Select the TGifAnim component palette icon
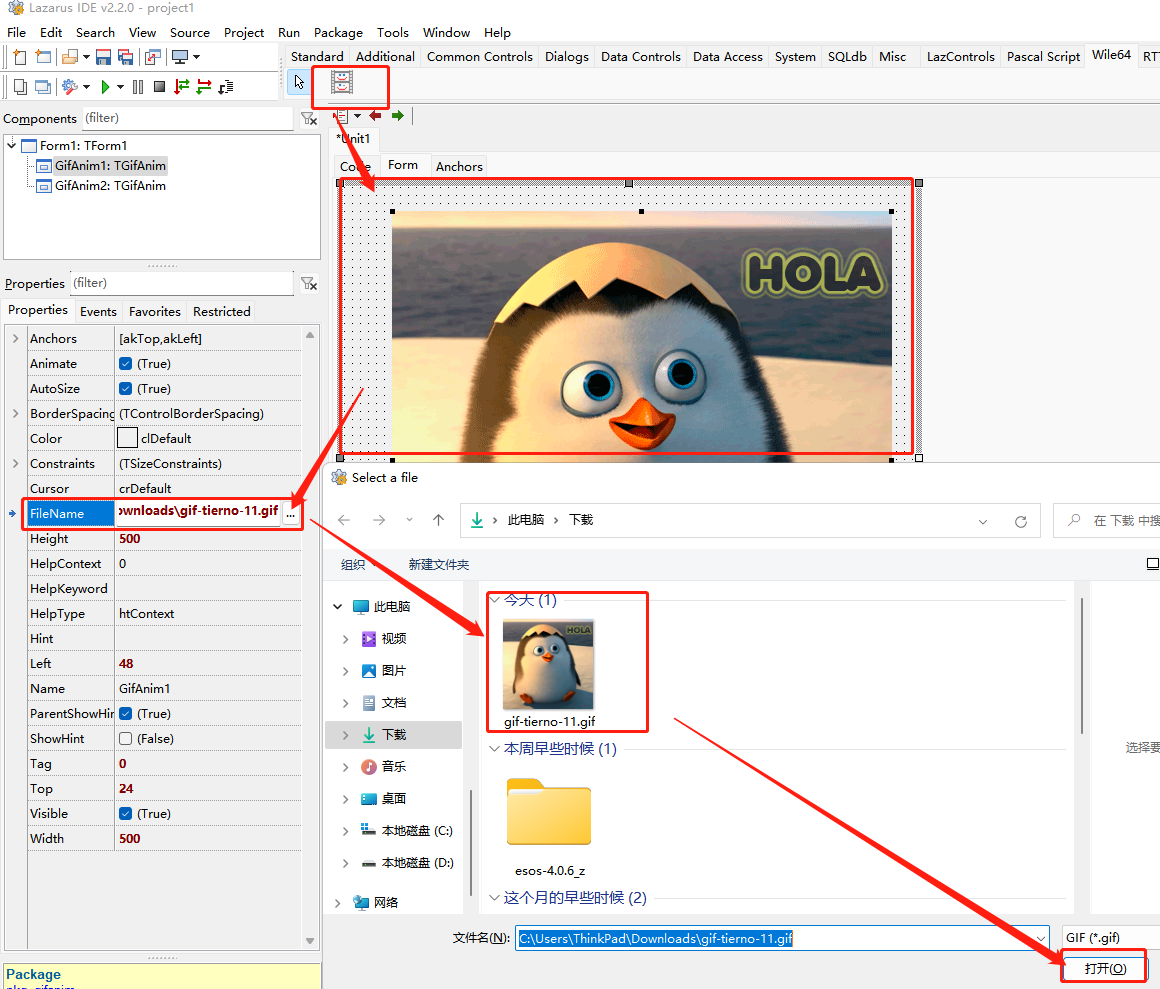The width and height of the screenshot is (1160, 989). click(x=342, y=82)
